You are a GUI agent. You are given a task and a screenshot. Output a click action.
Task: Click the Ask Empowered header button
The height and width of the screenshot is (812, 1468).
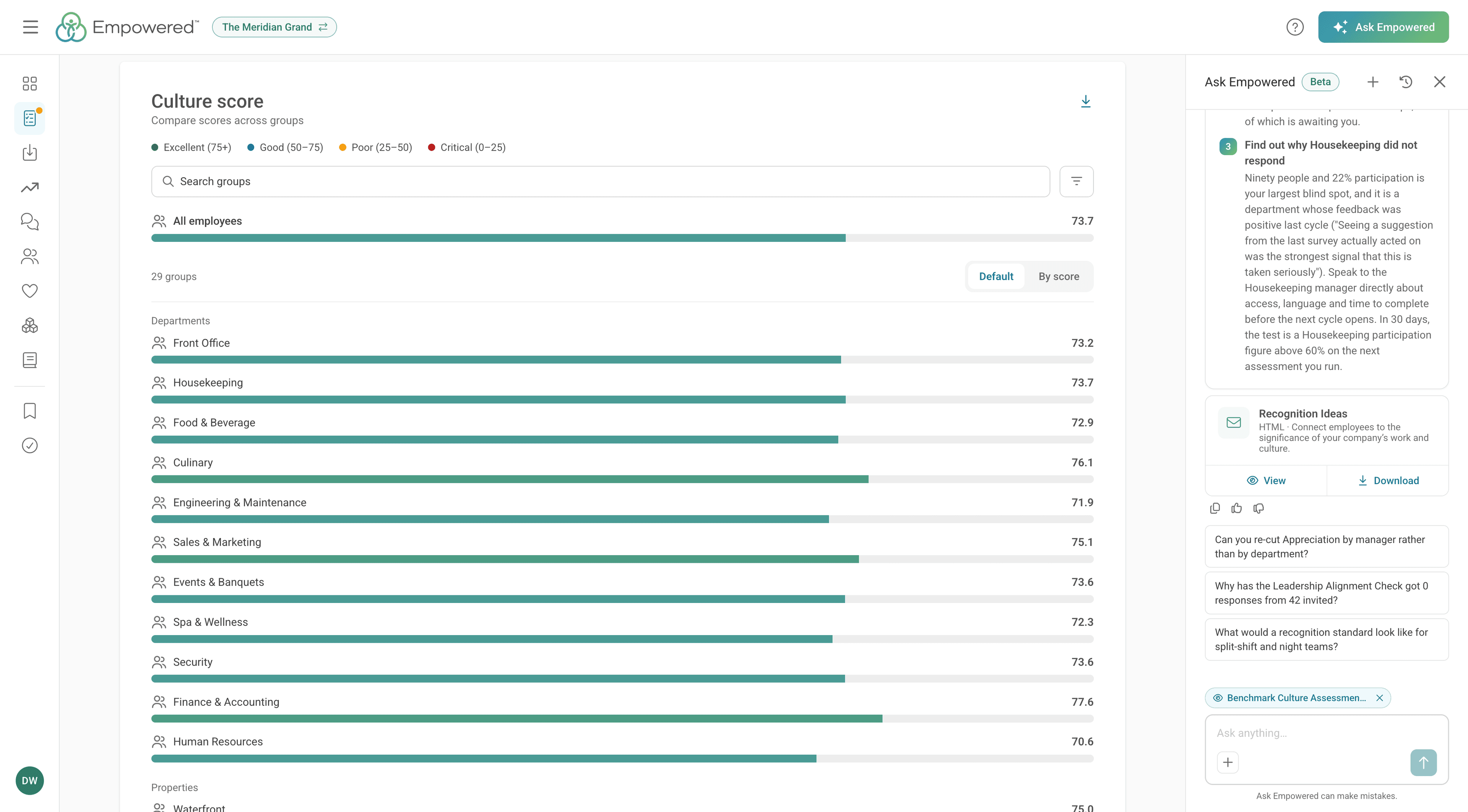(x=1383, y=27)
